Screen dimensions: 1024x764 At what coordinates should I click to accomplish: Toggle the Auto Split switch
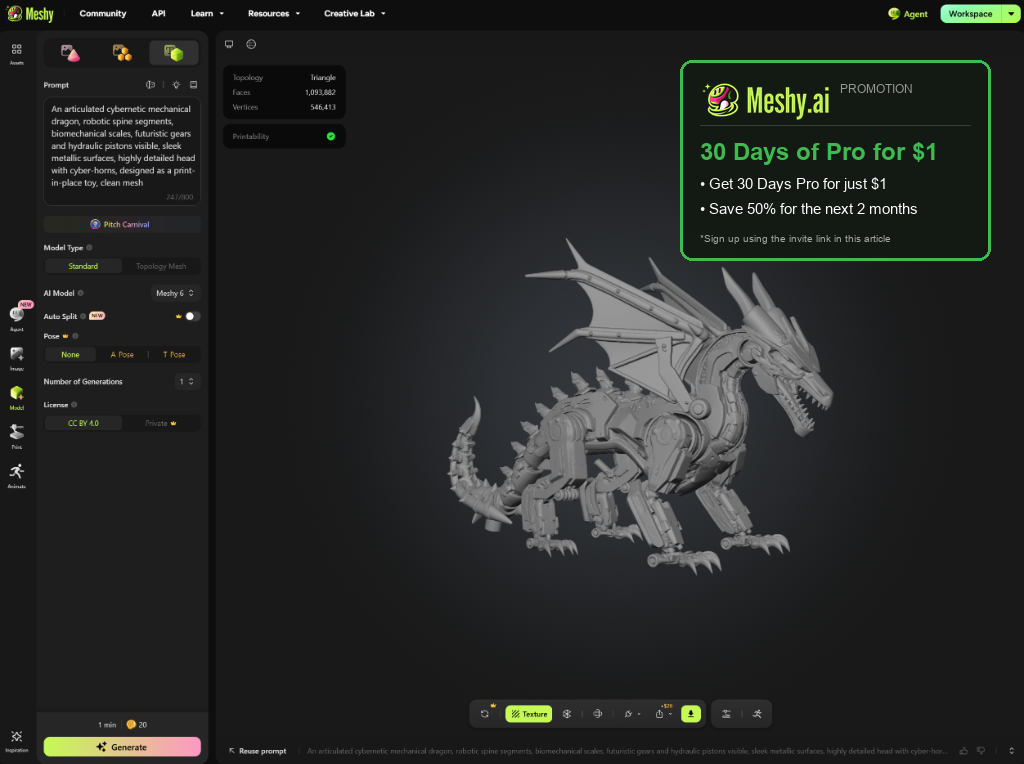pyautogui.click(x=192, y=316)
